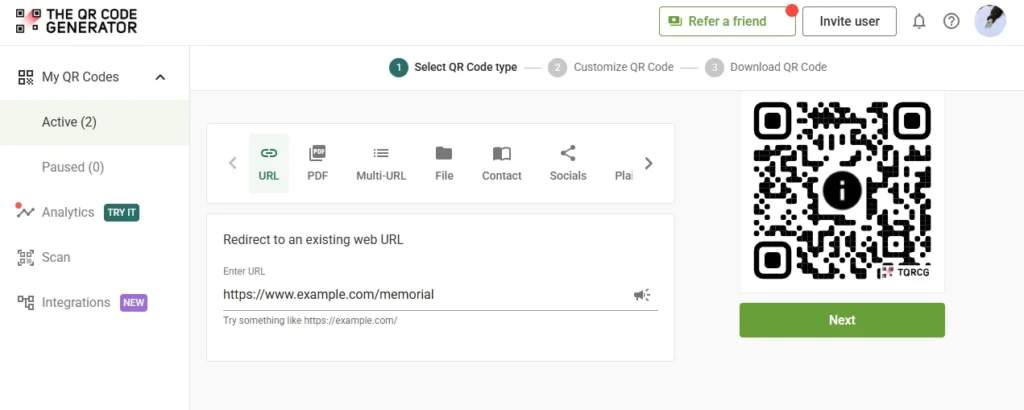Collapse the My QR Codes section
The width and height of the screenshot is (1024, 410).
tap(160, 77)
